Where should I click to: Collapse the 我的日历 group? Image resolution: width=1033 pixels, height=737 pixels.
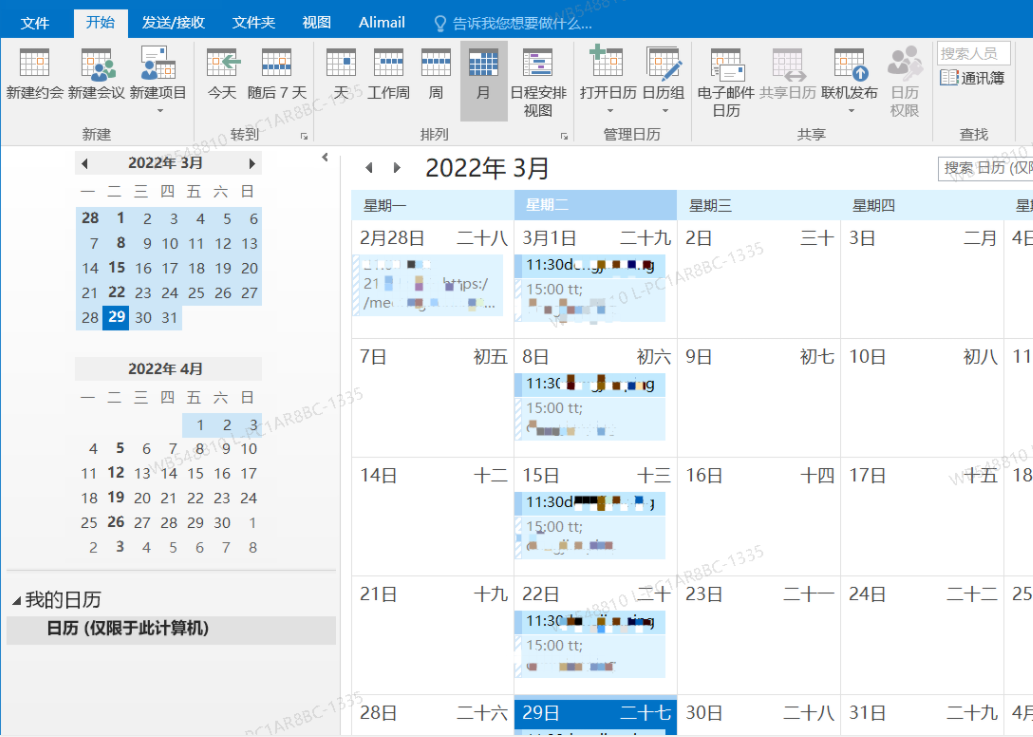[x=17, y=601]
